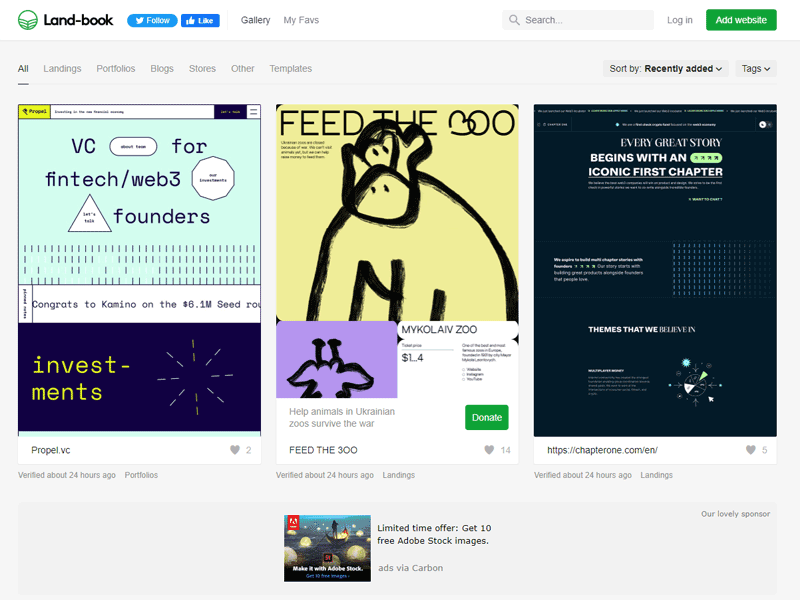Viewport: 800px width, 600px height.
Task: Open hamburger menu in Propel preview
Action: click(x=254, y=111)
